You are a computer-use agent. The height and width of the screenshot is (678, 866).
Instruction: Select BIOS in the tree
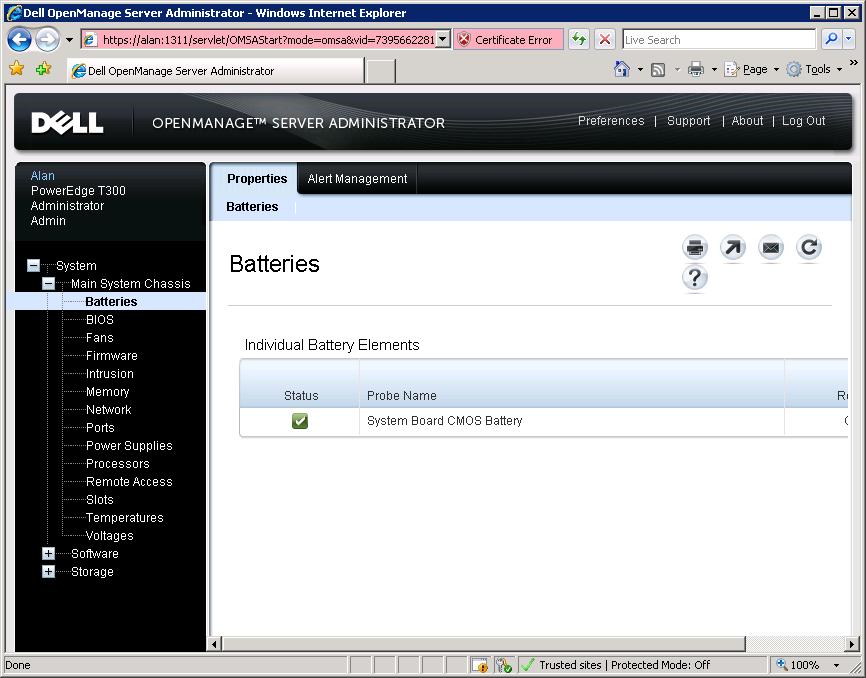pyautogui.click(x=100, y=320)
